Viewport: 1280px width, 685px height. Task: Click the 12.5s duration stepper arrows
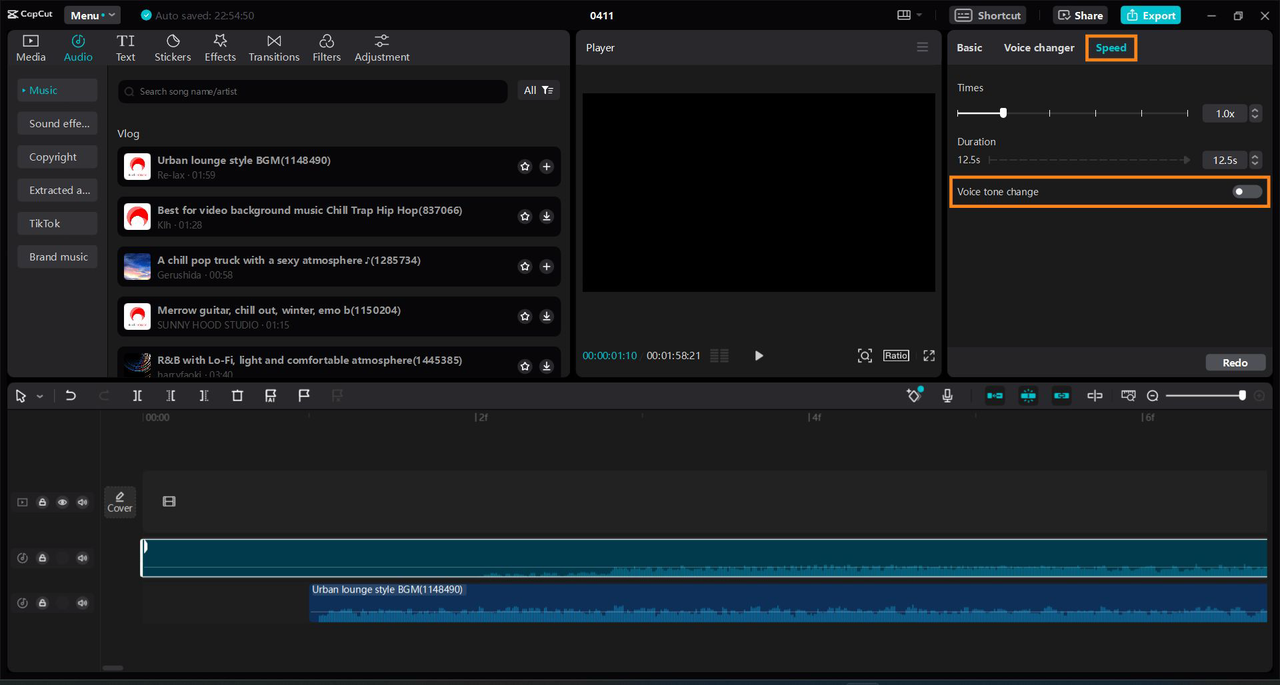pos(1255,160)
